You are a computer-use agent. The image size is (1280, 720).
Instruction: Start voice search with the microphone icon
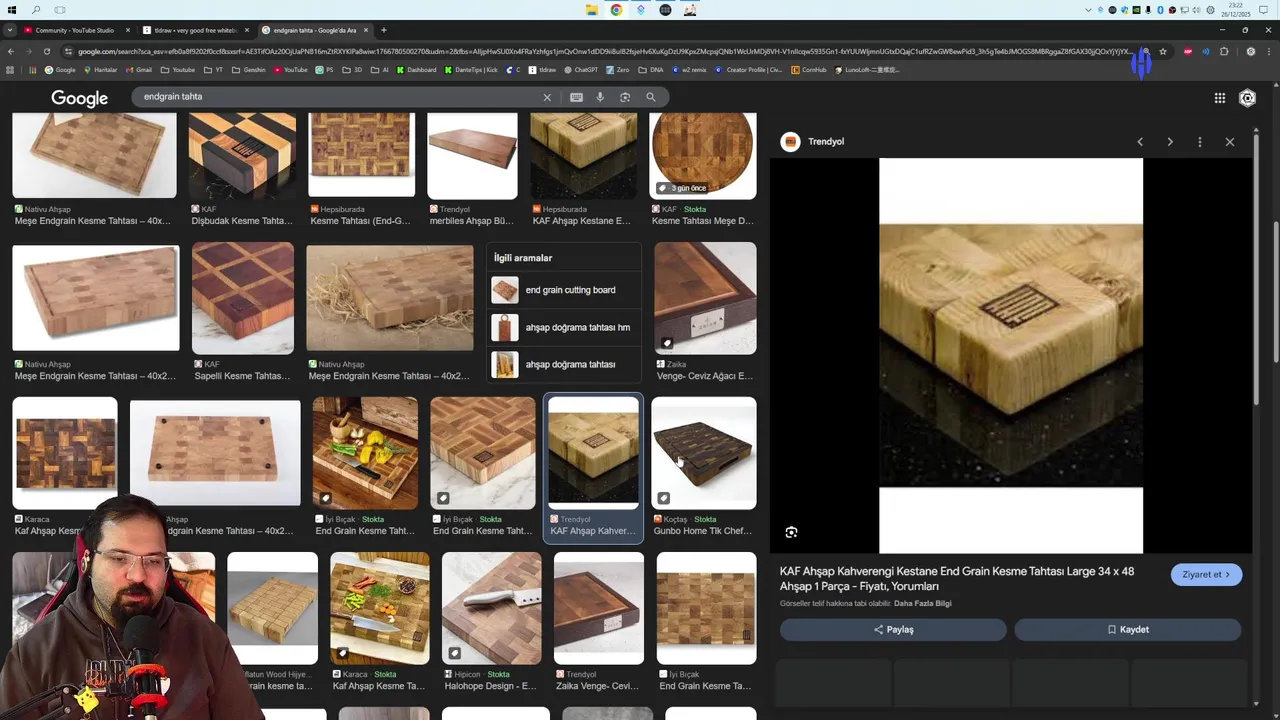600,97
